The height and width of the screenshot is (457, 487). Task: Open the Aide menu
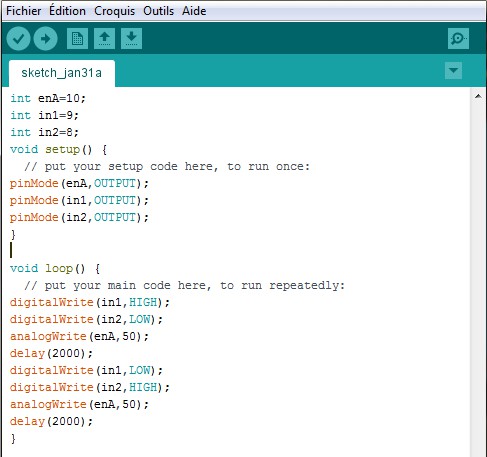pyautogui.click(x=194, y=11)
